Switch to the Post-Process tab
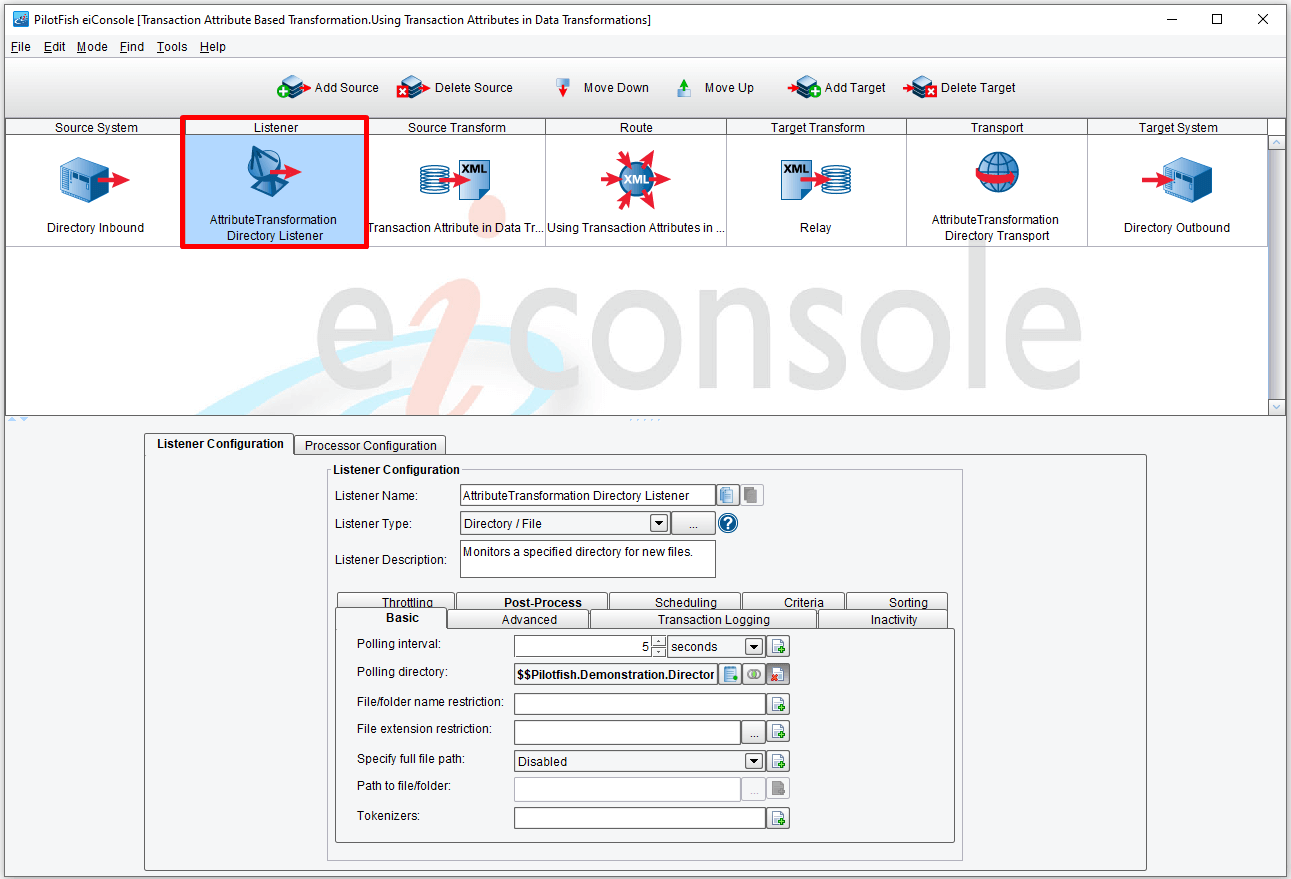The image size is (1291, 879). pos(532,601)
